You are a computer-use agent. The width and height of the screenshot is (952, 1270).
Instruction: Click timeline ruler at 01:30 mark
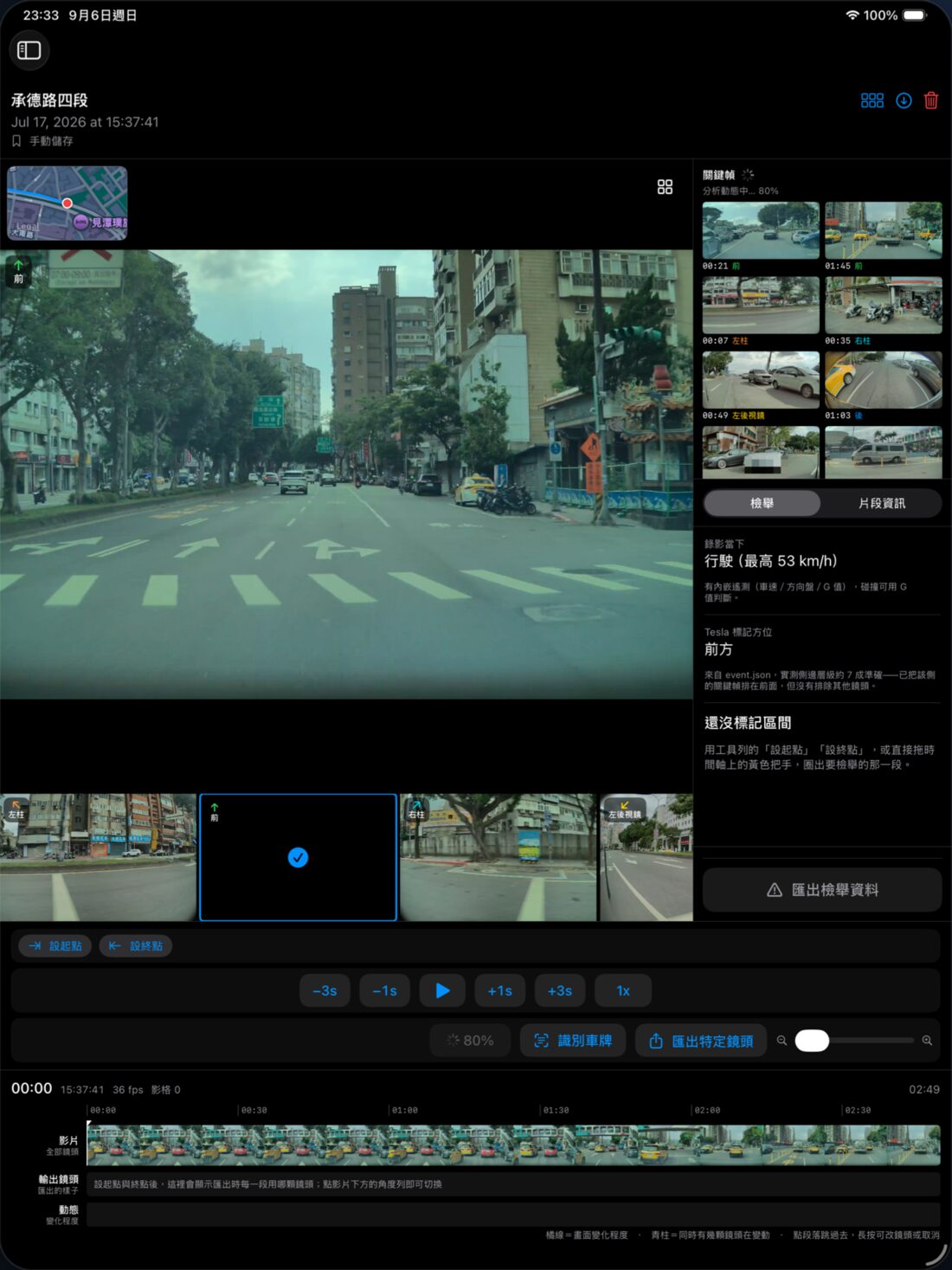[556, 1110]
